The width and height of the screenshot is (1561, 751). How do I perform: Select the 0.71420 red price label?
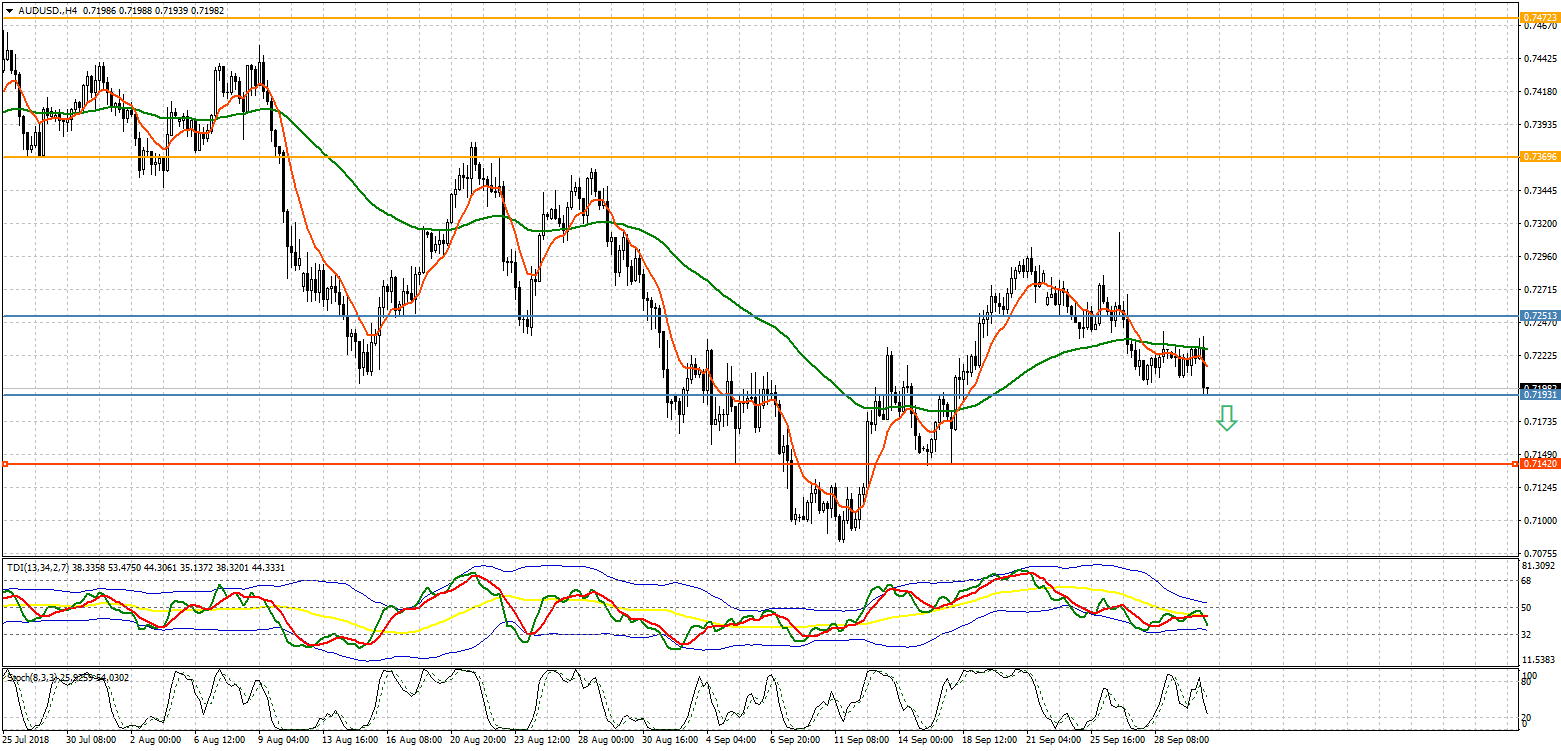(1539, 464)
